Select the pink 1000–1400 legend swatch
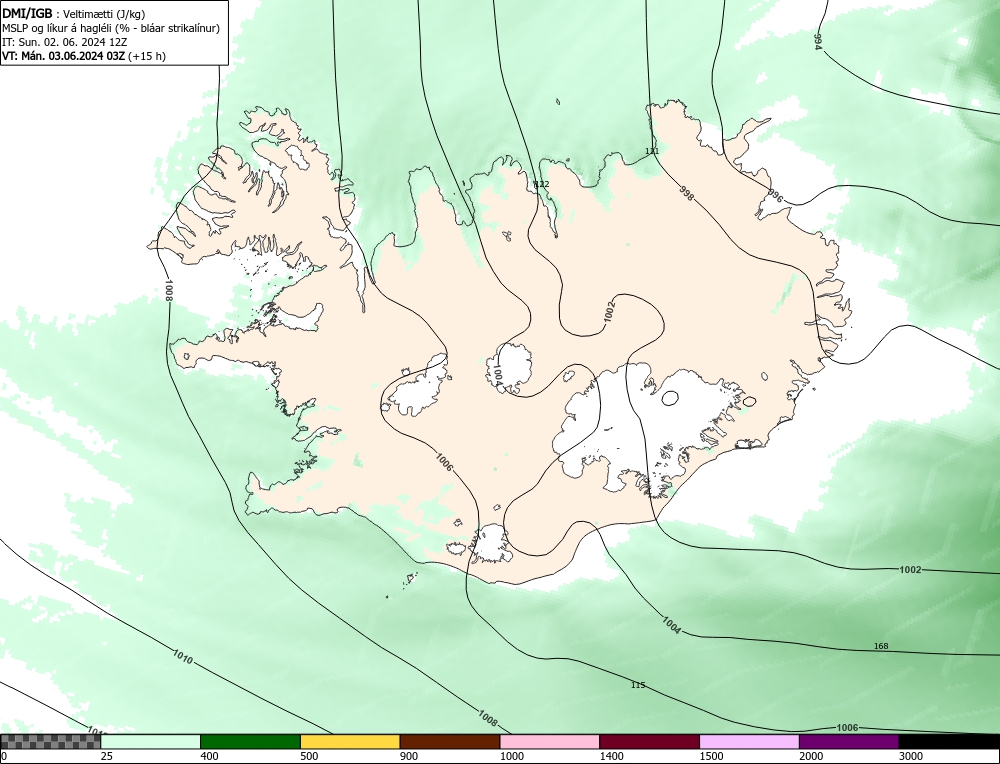1000x764 pixels. (550, 741)
